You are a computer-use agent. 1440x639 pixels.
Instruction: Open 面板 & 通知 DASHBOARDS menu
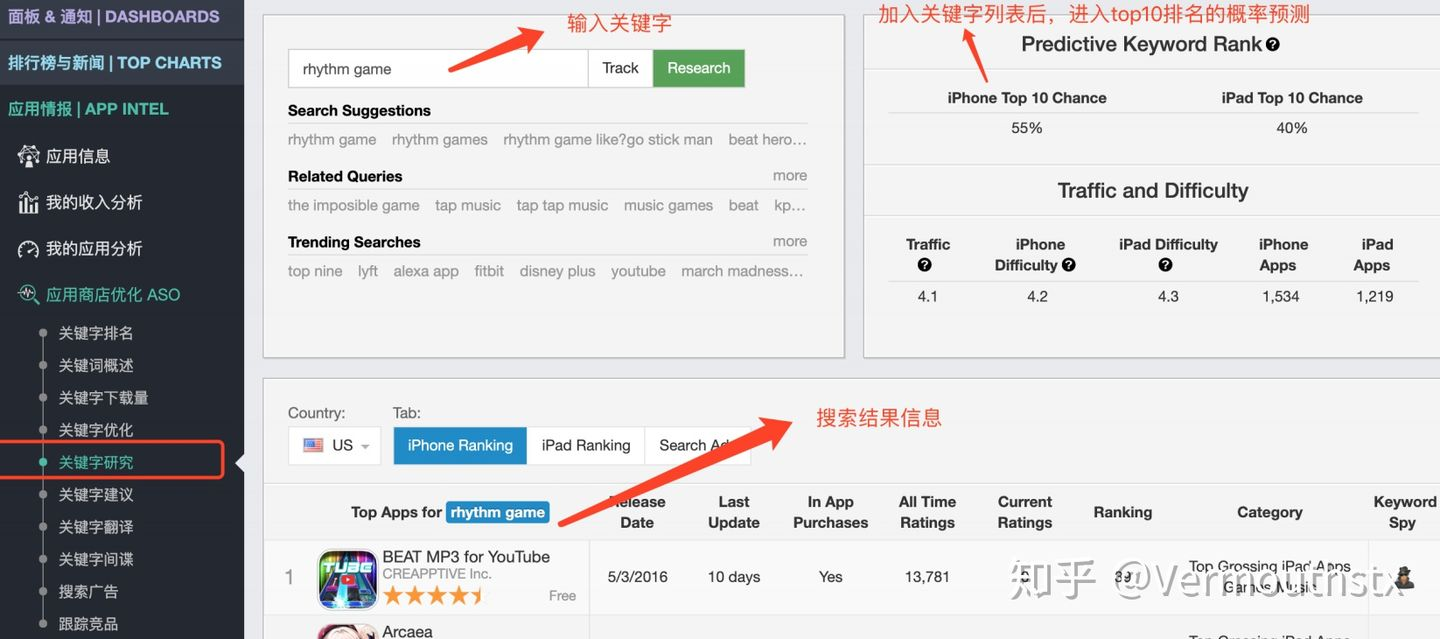click(x=114, y=17)
